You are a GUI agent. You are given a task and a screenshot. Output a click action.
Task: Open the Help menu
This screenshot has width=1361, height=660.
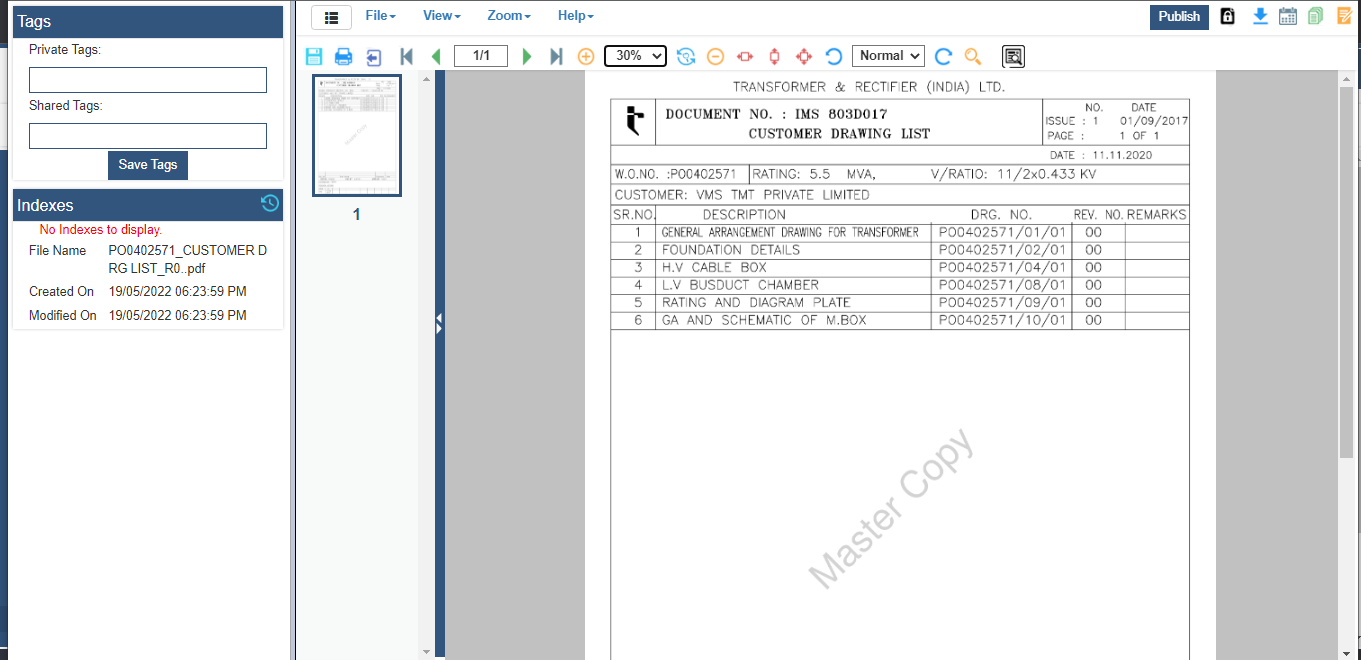coord(575,16)
